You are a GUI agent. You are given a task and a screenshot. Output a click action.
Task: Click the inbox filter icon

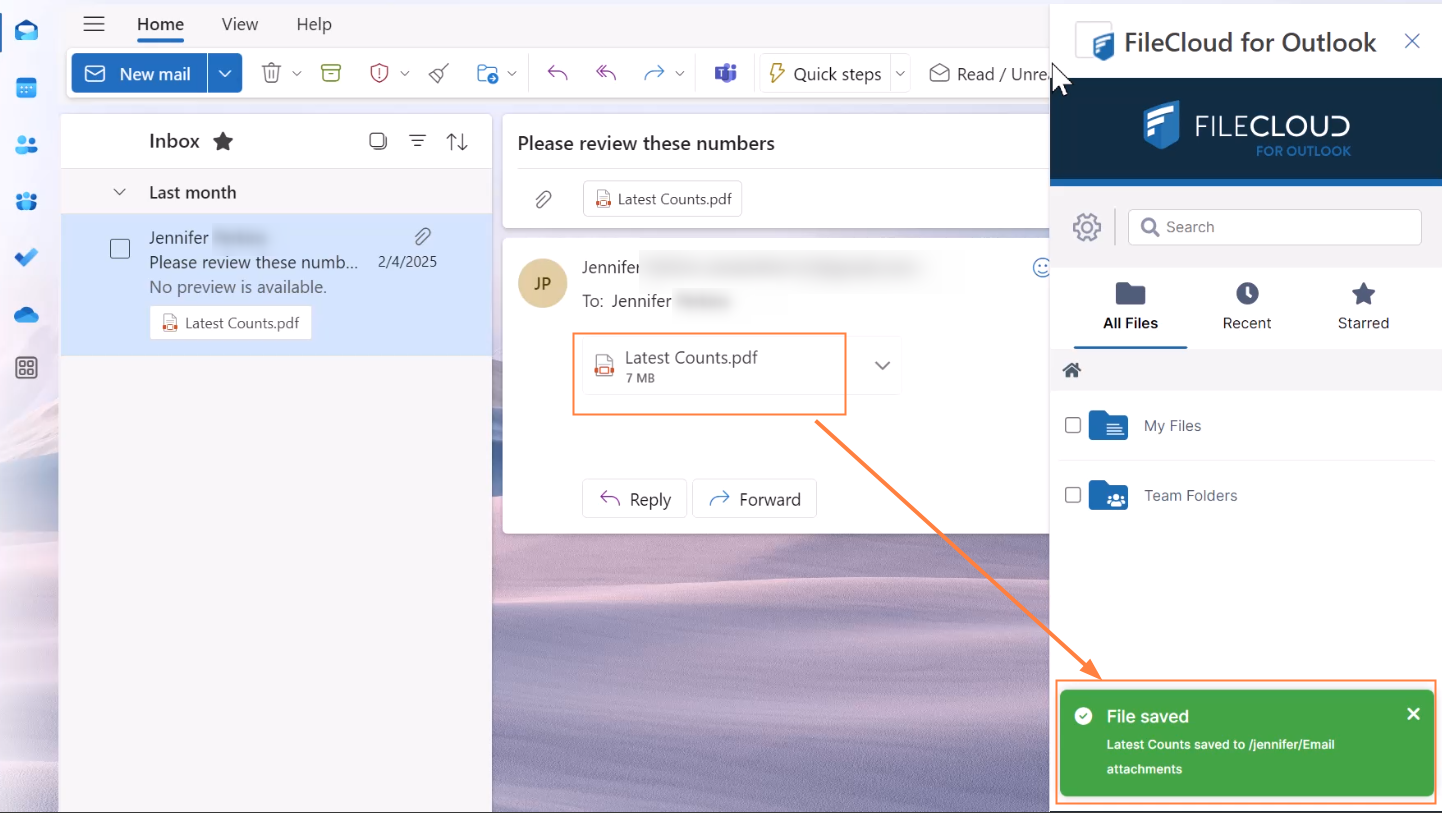click(418, 142)
